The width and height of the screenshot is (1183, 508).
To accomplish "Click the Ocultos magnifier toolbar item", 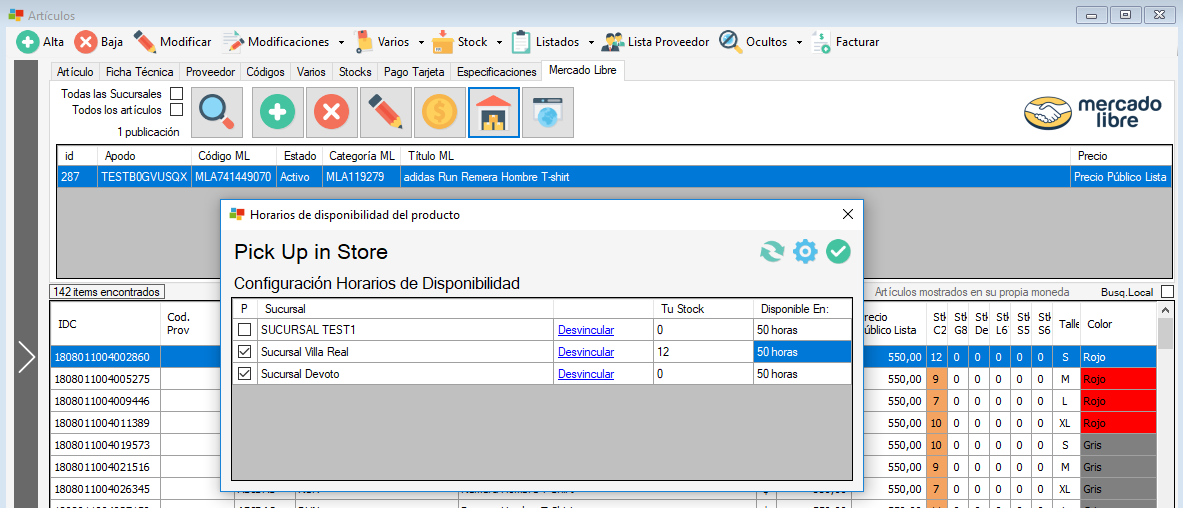I will (x=753, y=42).
